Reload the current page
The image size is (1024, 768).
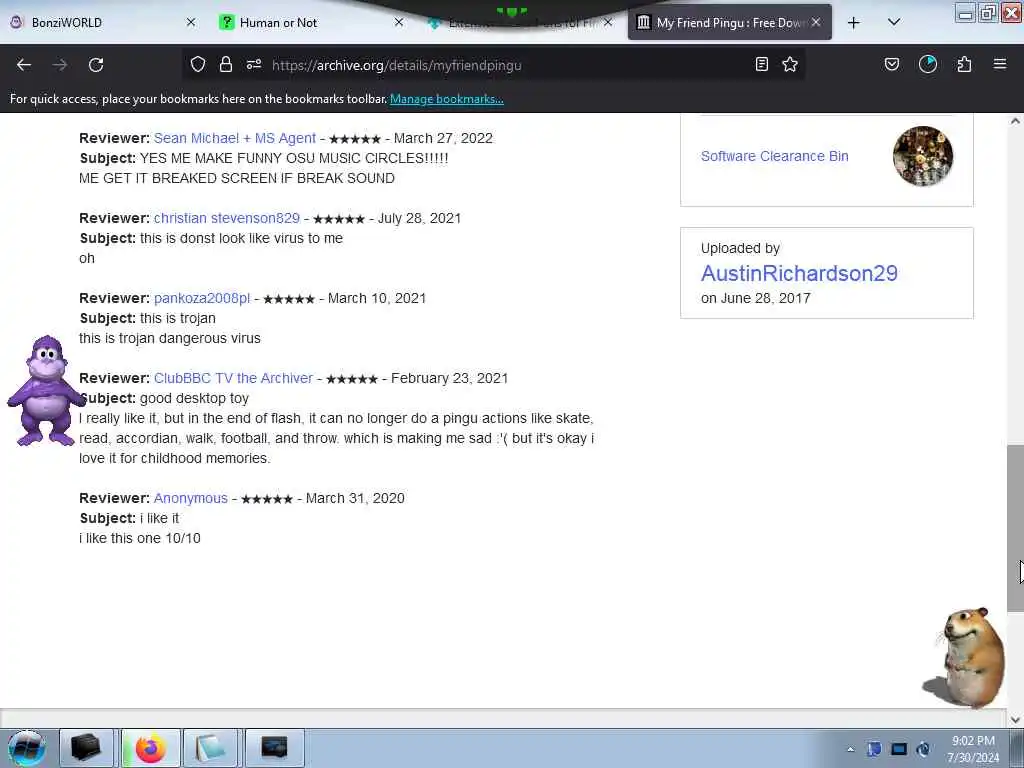click(x=96, y=65)
